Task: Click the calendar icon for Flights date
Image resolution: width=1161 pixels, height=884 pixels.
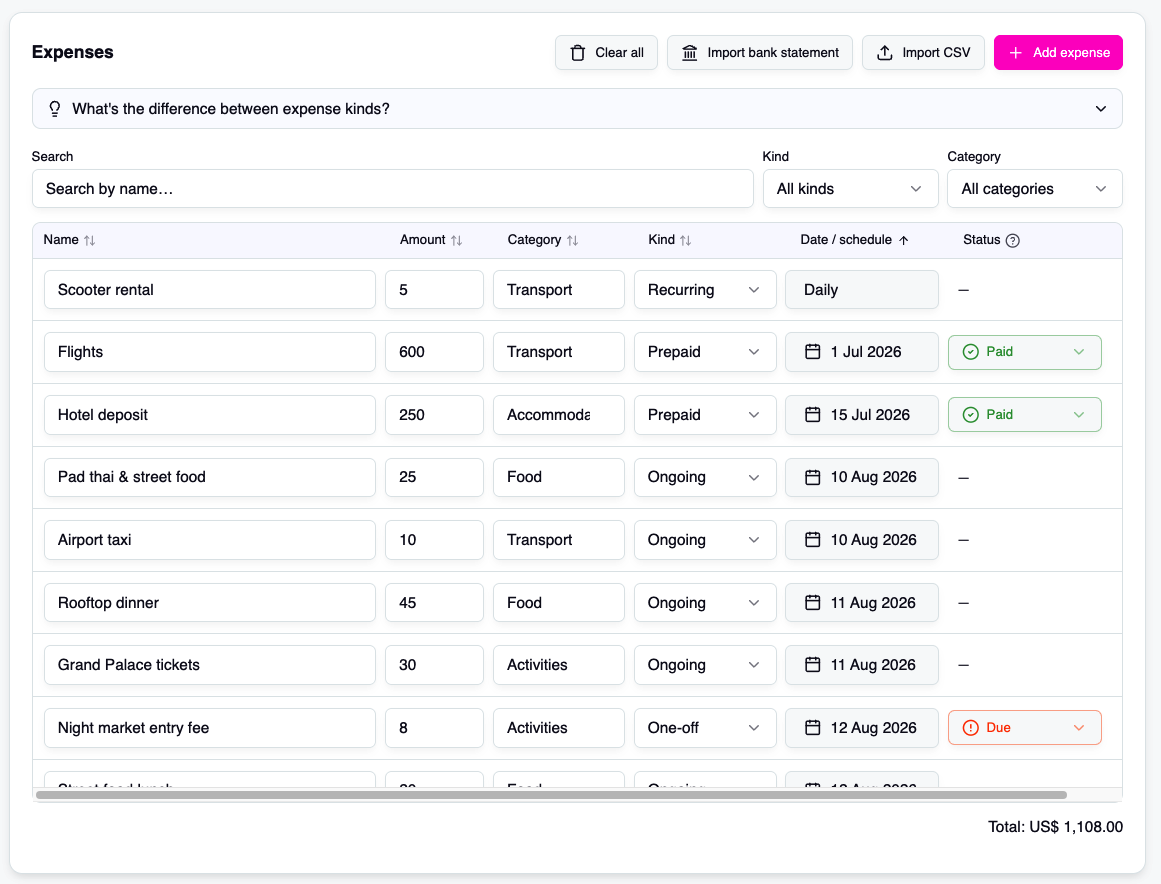Action: coord(812,352)
